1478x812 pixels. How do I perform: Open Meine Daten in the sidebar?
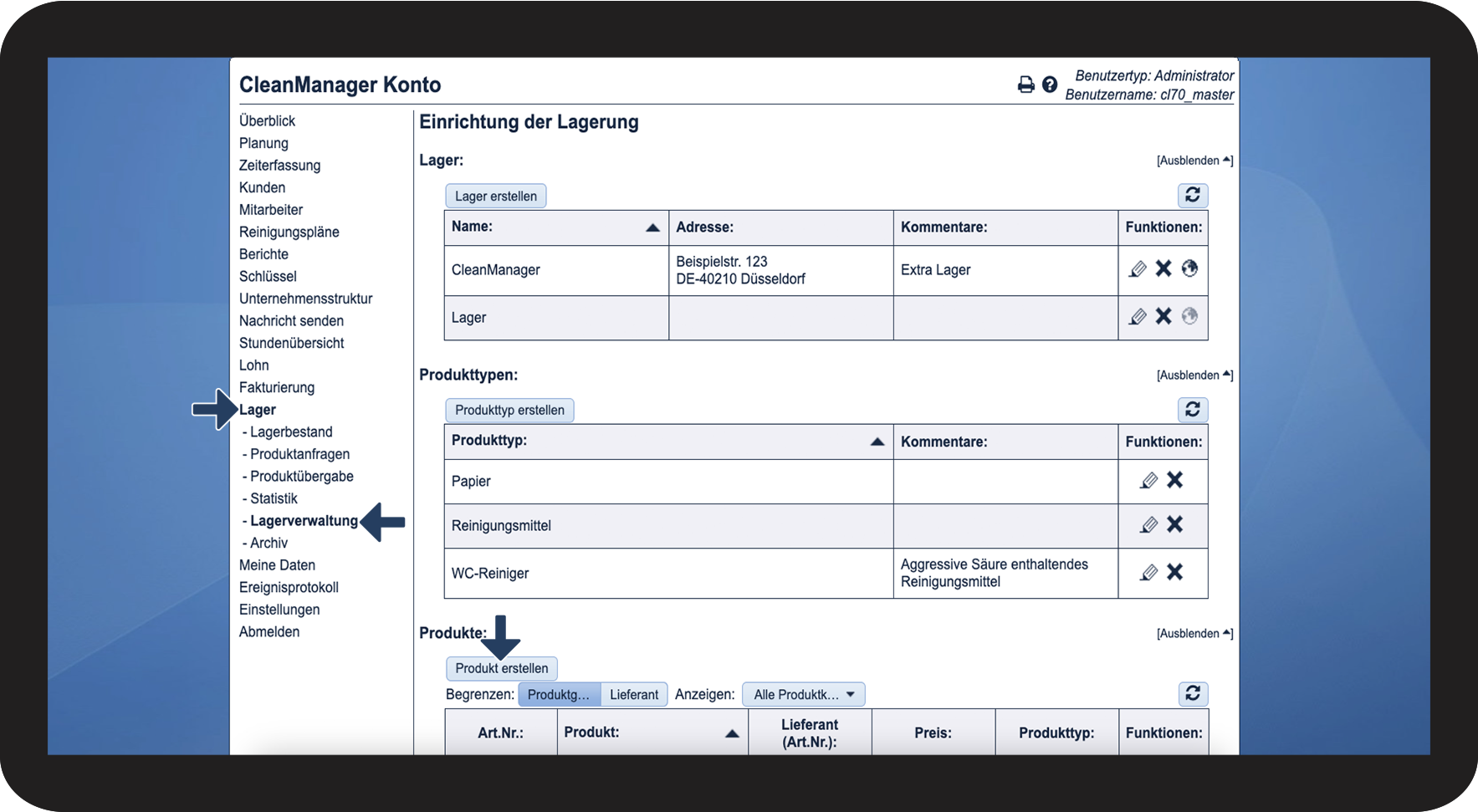tap(277, 564)
